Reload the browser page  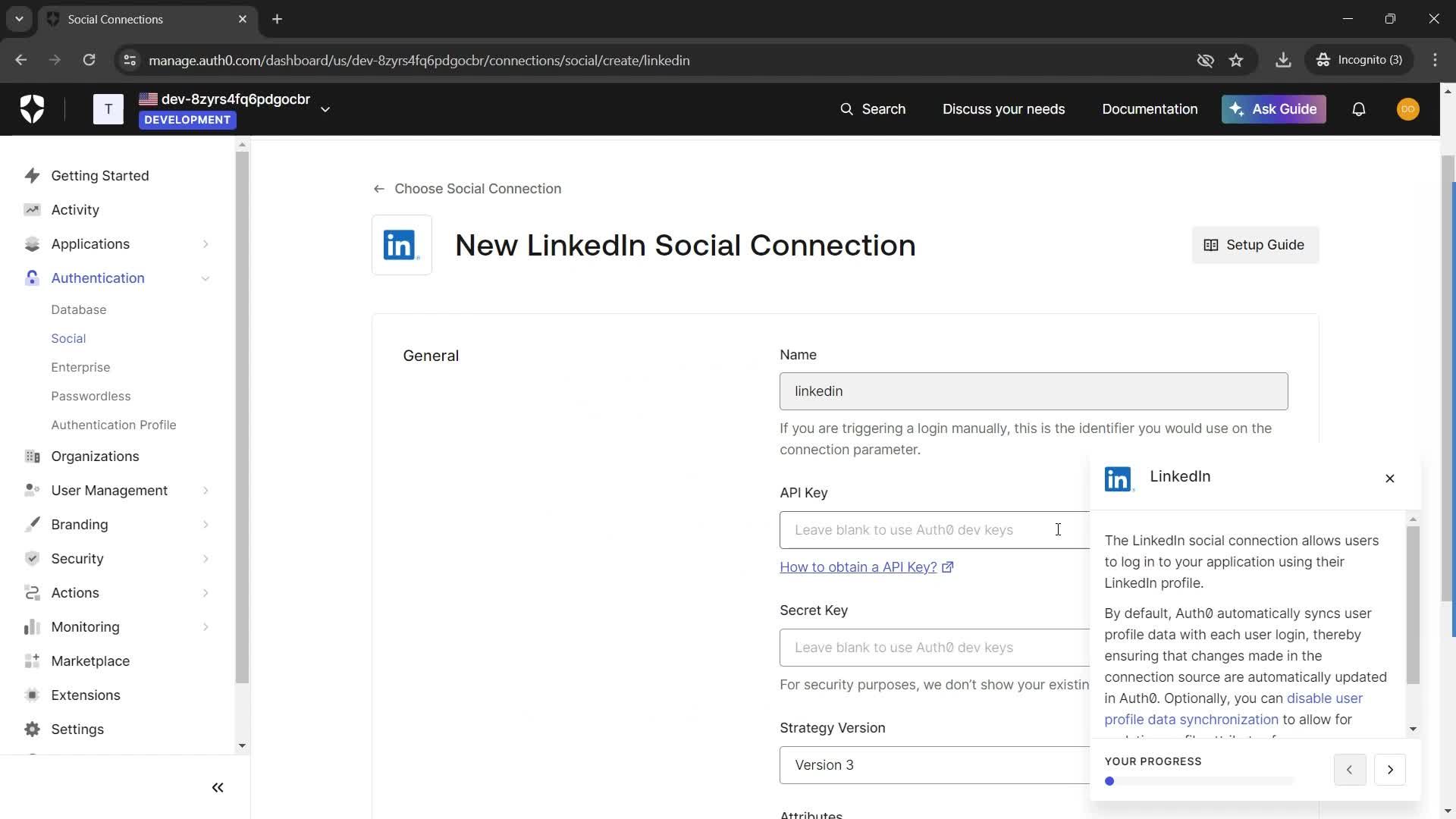(x=89, y=60)
